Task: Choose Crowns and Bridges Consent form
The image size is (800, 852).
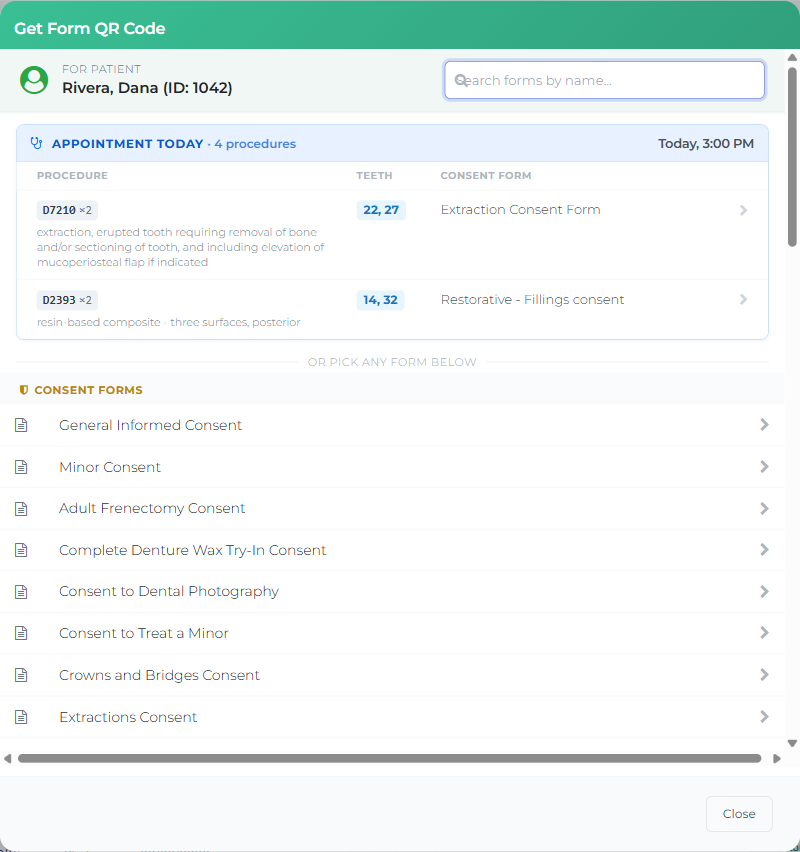Action: pos(392,675)
